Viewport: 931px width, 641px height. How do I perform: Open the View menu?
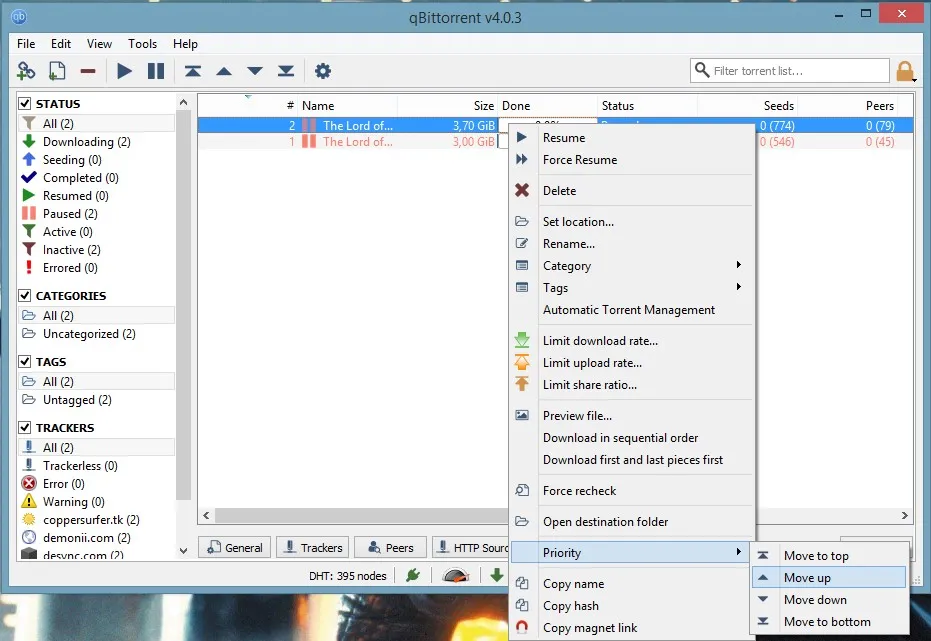click(x=99, y=44)
